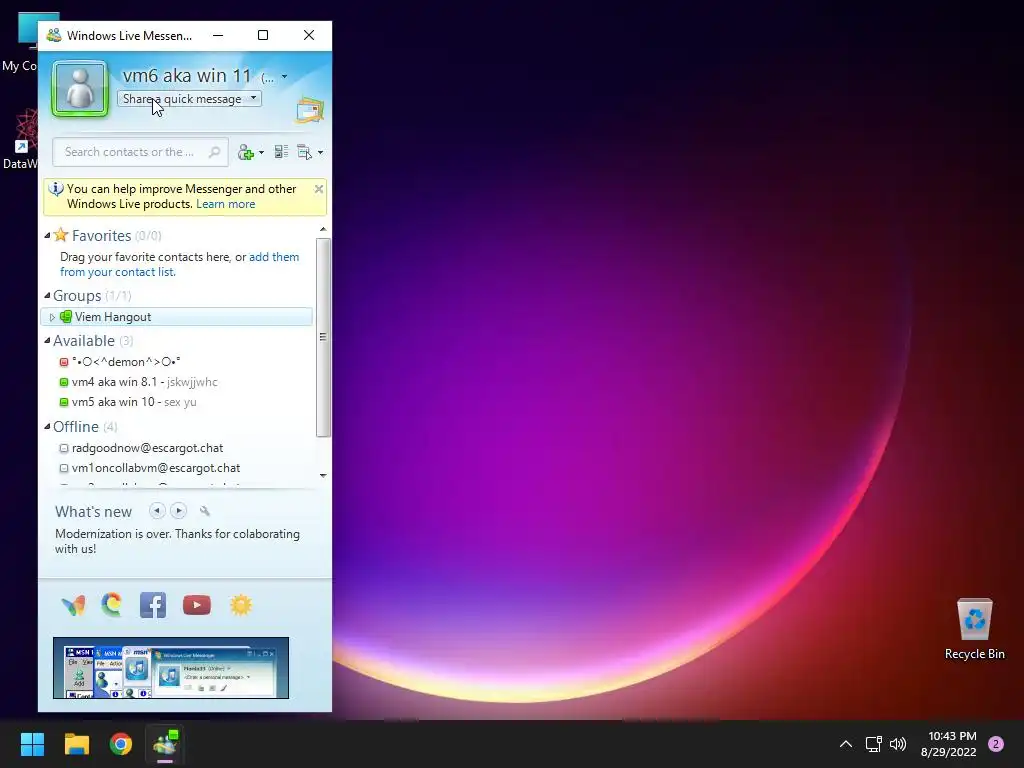Follow the add them from your contact list link
Image resolution: width=1024 pixels, height=768 pixels.
(x=180, y=264)
